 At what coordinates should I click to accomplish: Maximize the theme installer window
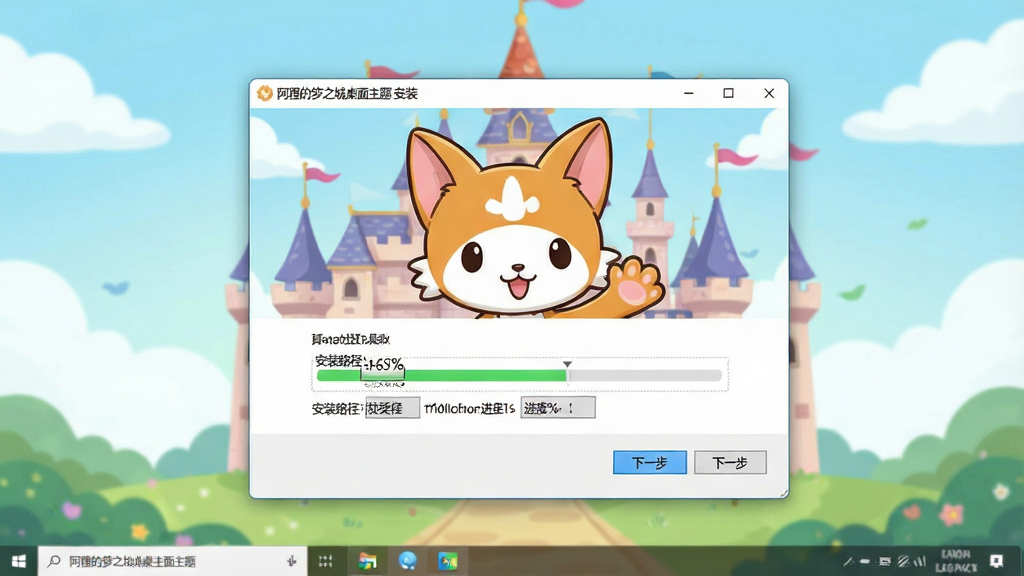(728, 93)
